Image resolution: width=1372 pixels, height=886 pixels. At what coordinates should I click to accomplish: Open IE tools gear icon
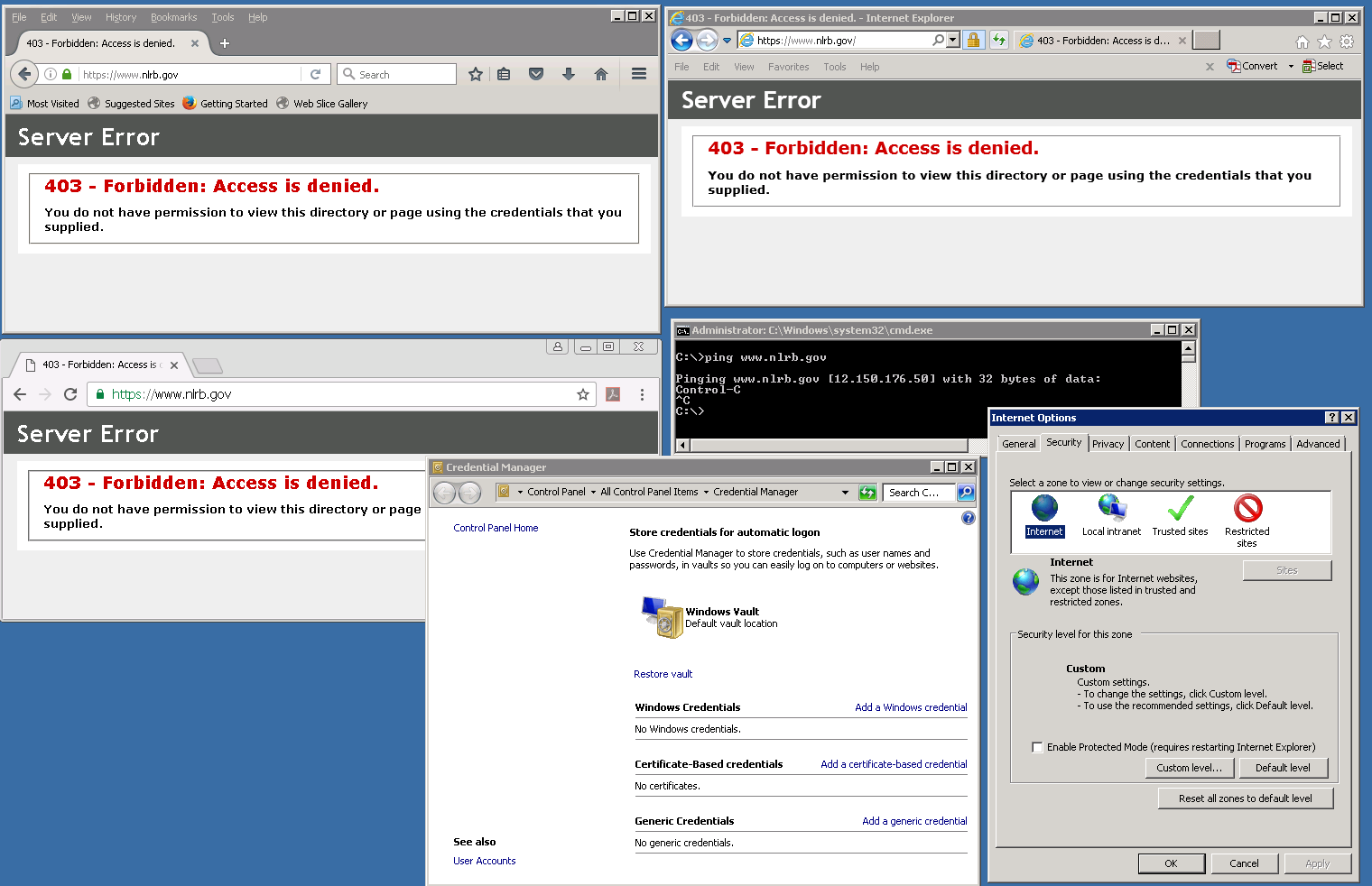click(1347, 42)
